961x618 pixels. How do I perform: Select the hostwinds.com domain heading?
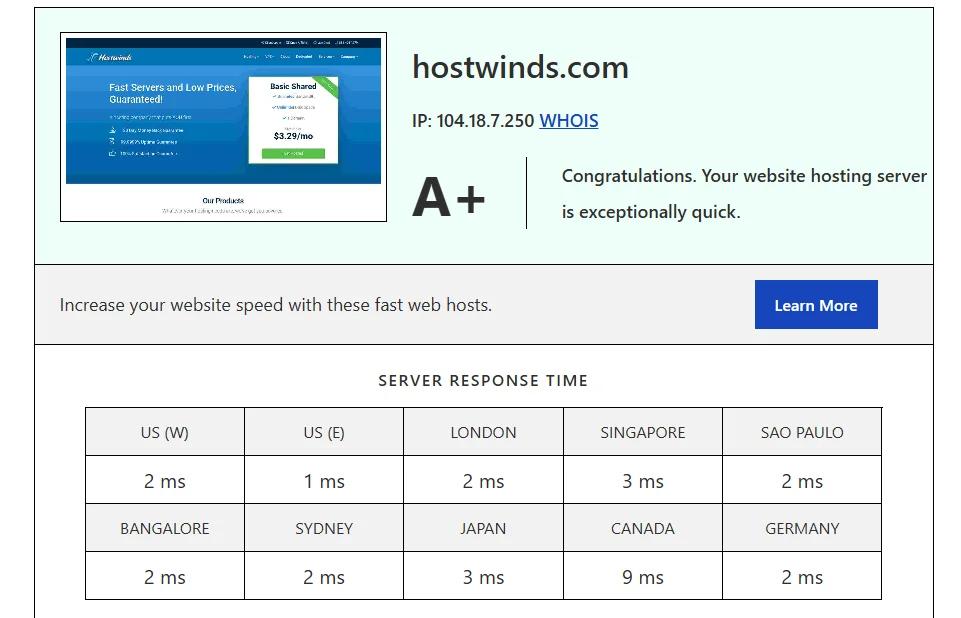520,67
